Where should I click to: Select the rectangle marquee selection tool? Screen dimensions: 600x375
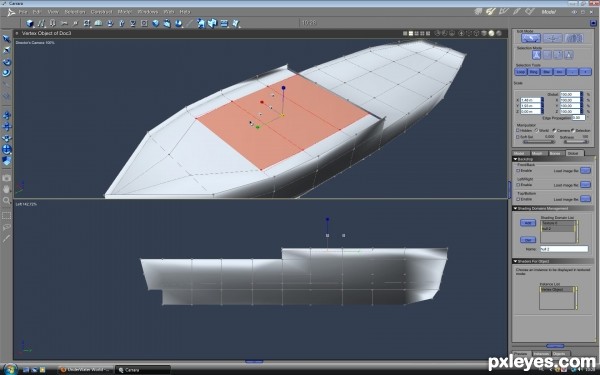click(6, 216)
